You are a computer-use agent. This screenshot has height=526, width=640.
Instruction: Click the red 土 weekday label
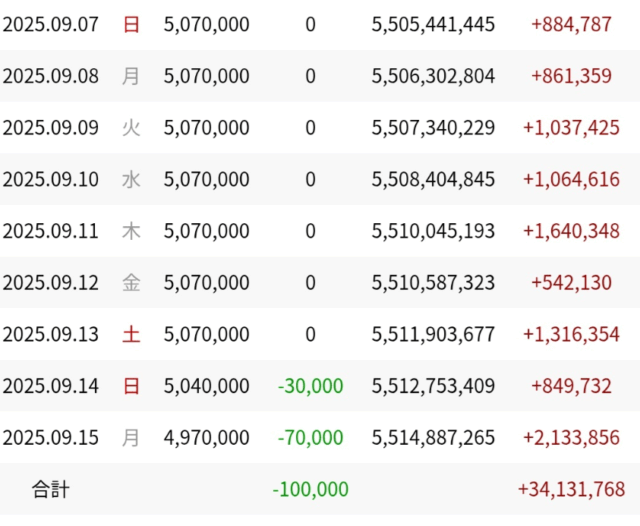tap(131, 335)
